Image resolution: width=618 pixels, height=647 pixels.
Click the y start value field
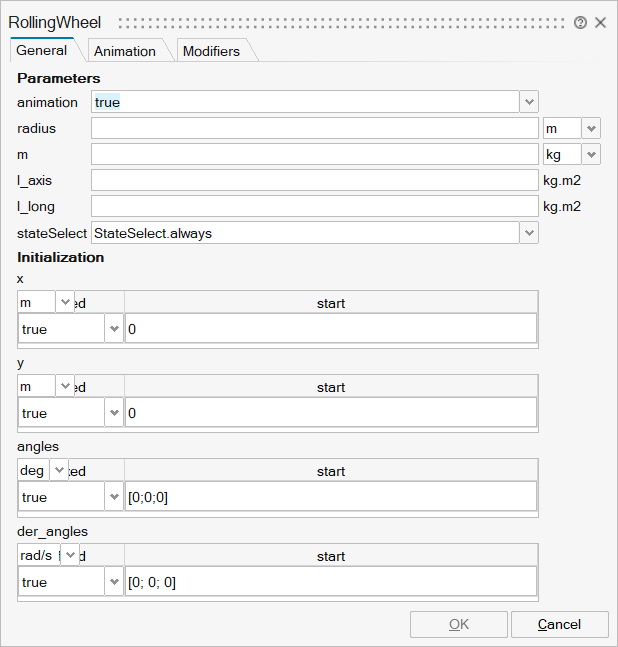click(x=330, y=413)
